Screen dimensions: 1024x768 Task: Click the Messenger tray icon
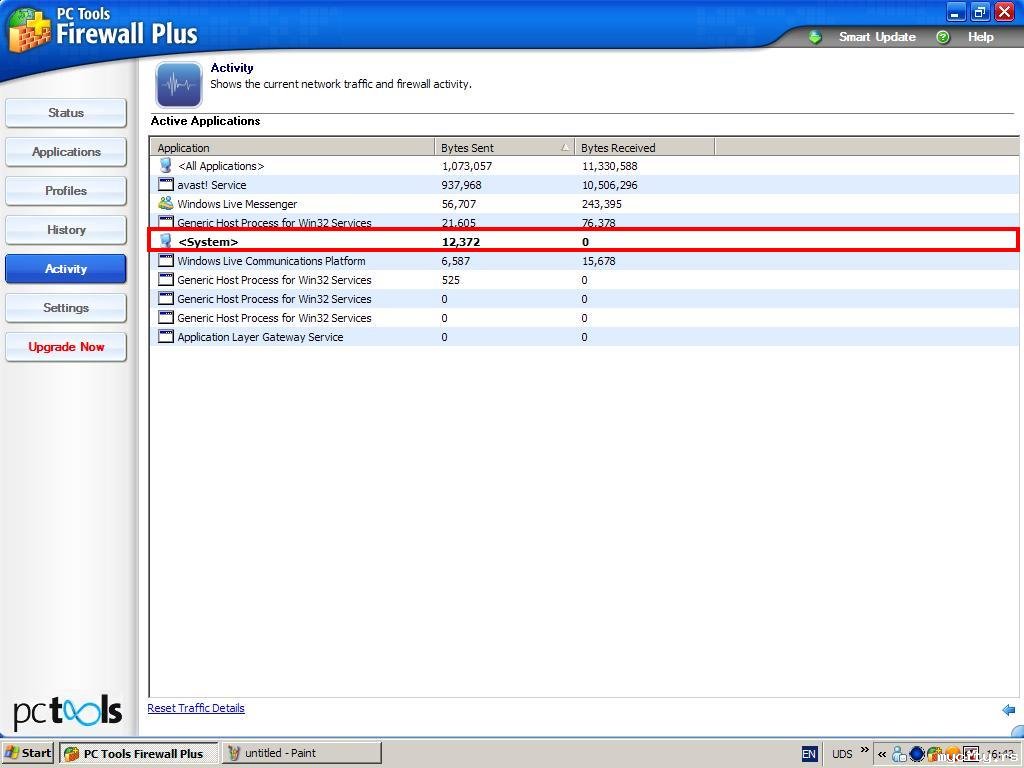tap(899, 754)
